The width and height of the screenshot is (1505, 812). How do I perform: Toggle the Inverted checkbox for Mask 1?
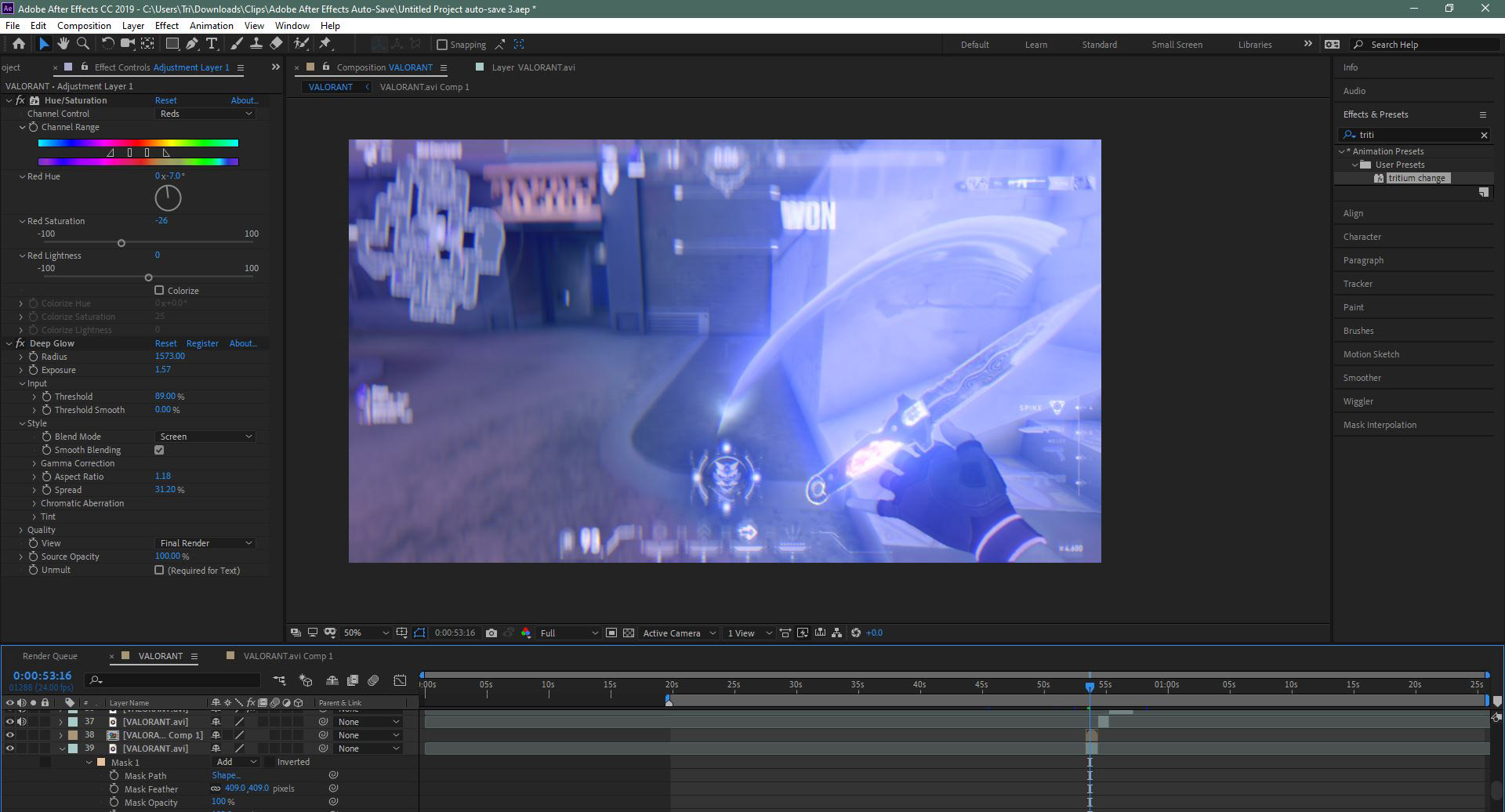click(x=269, y=762)
